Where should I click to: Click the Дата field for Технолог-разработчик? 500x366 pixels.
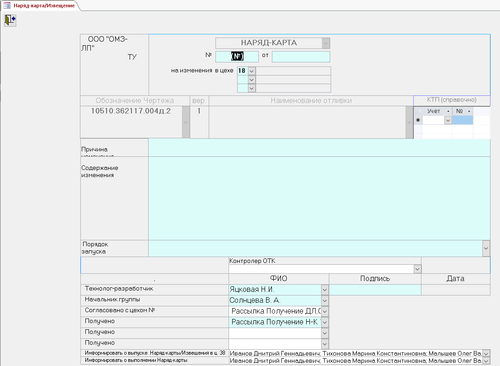456,290
